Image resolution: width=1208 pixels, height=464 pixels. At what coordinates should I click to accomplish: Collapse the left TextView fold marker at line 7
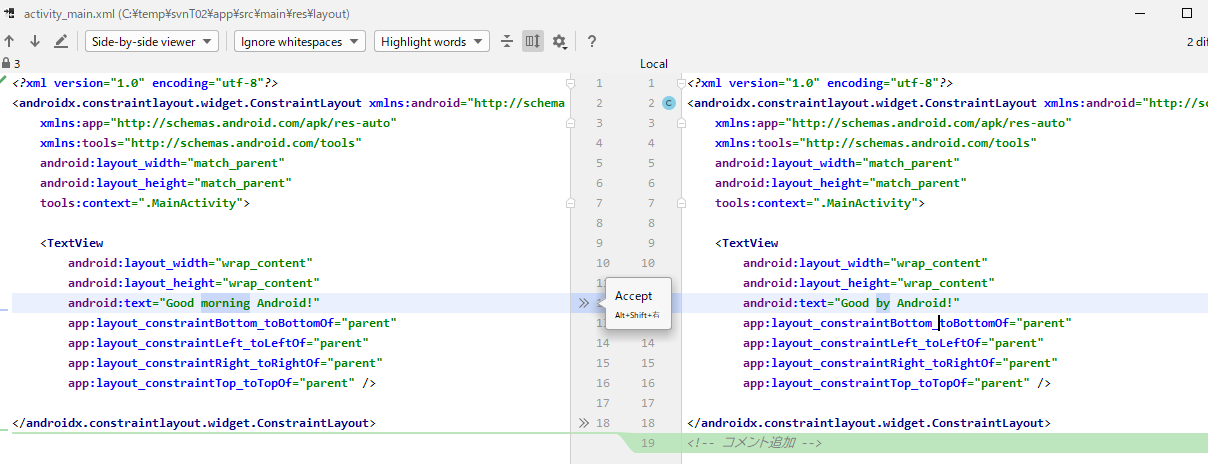[570, 203]
